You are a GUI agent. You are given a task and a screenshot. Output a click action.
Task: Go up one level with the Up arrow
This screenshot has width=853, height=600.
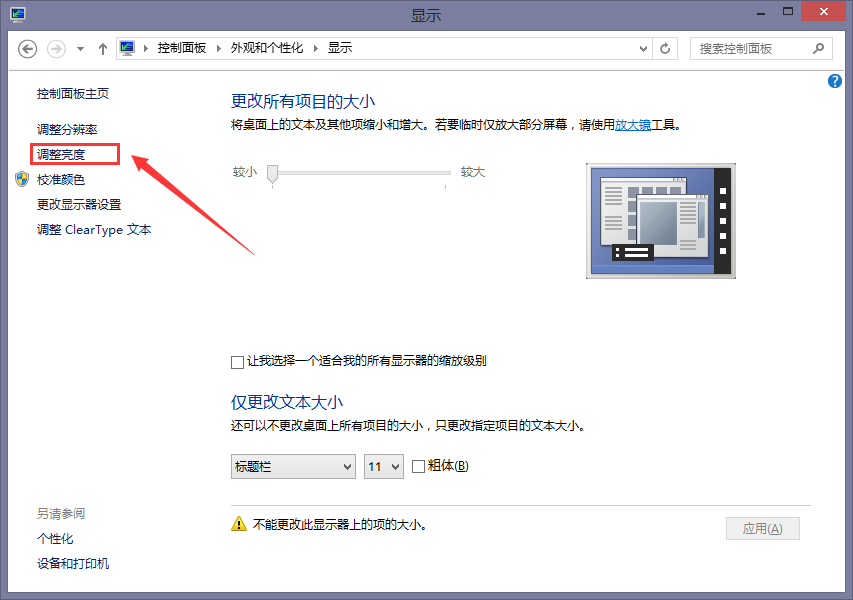(x=102, y=49)
